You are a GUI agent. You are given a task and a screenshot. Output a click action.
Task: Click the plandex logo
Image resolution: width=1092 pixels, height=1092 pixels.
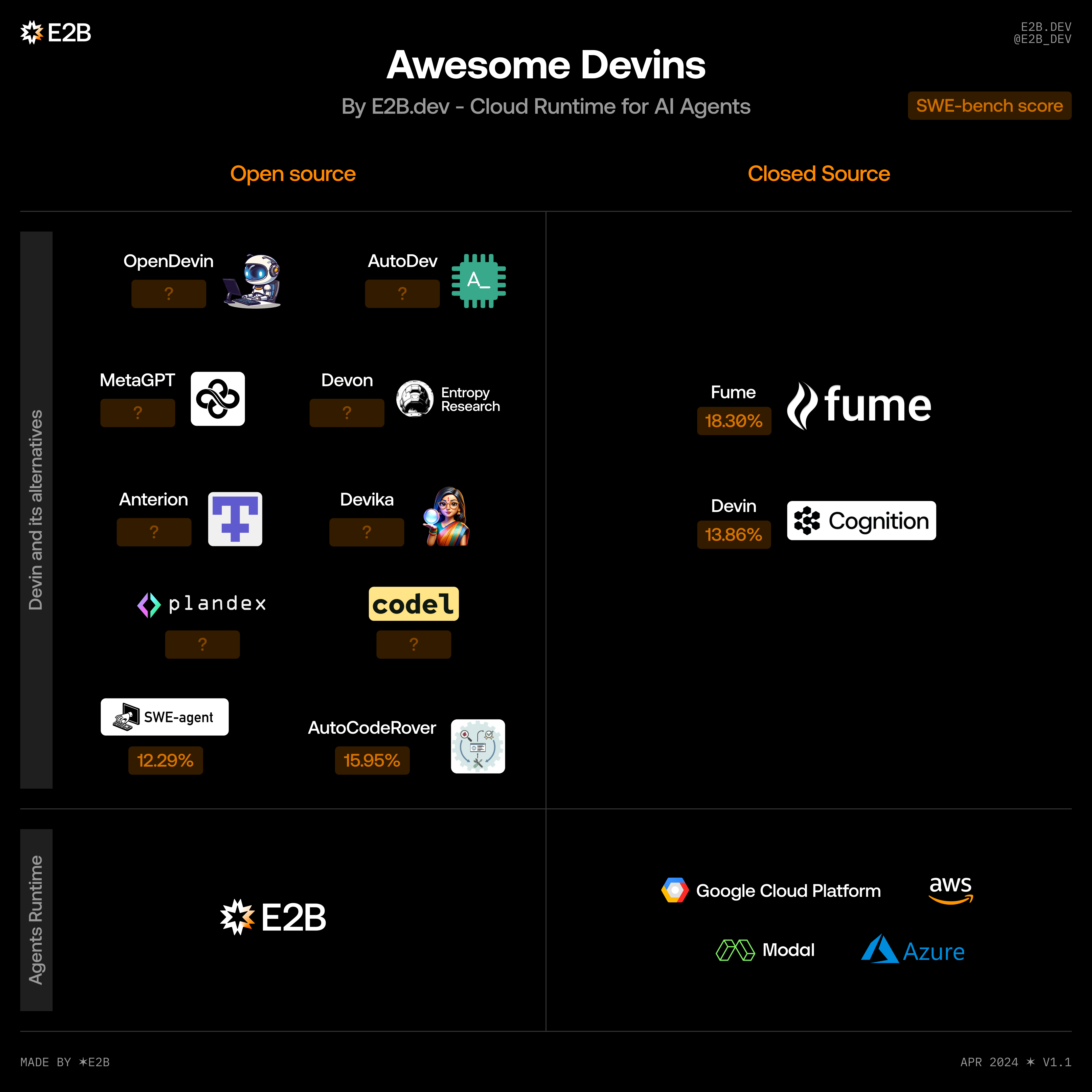(202, 605)
